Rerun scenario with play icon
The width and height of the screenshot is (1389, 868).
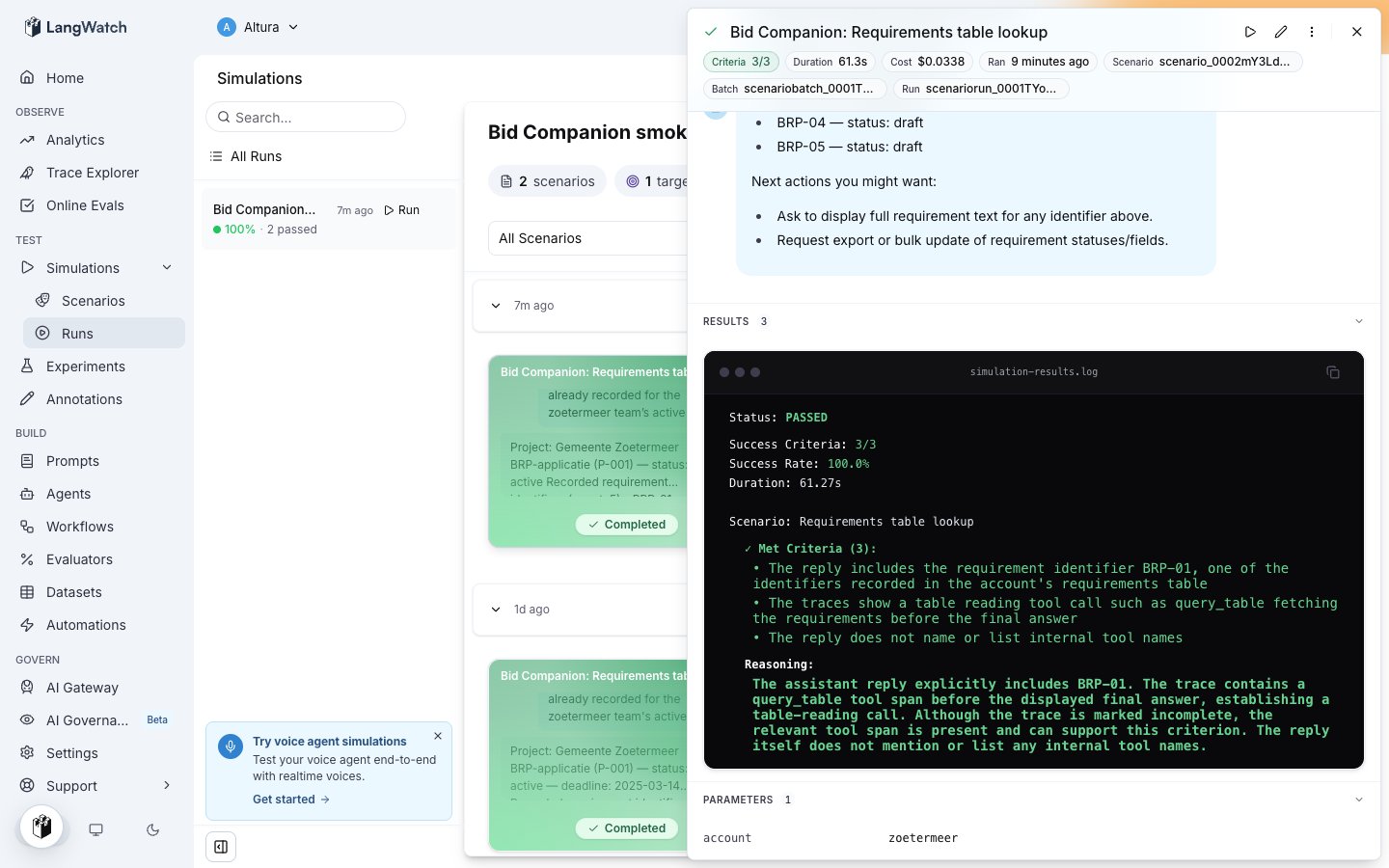(x=1250, y=32)
